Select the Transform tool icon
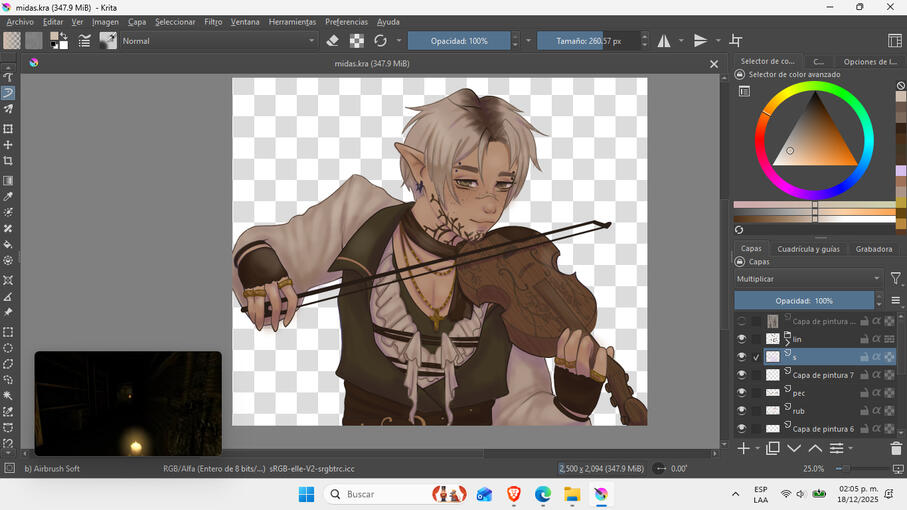907x510 pixels. (8, 129)
